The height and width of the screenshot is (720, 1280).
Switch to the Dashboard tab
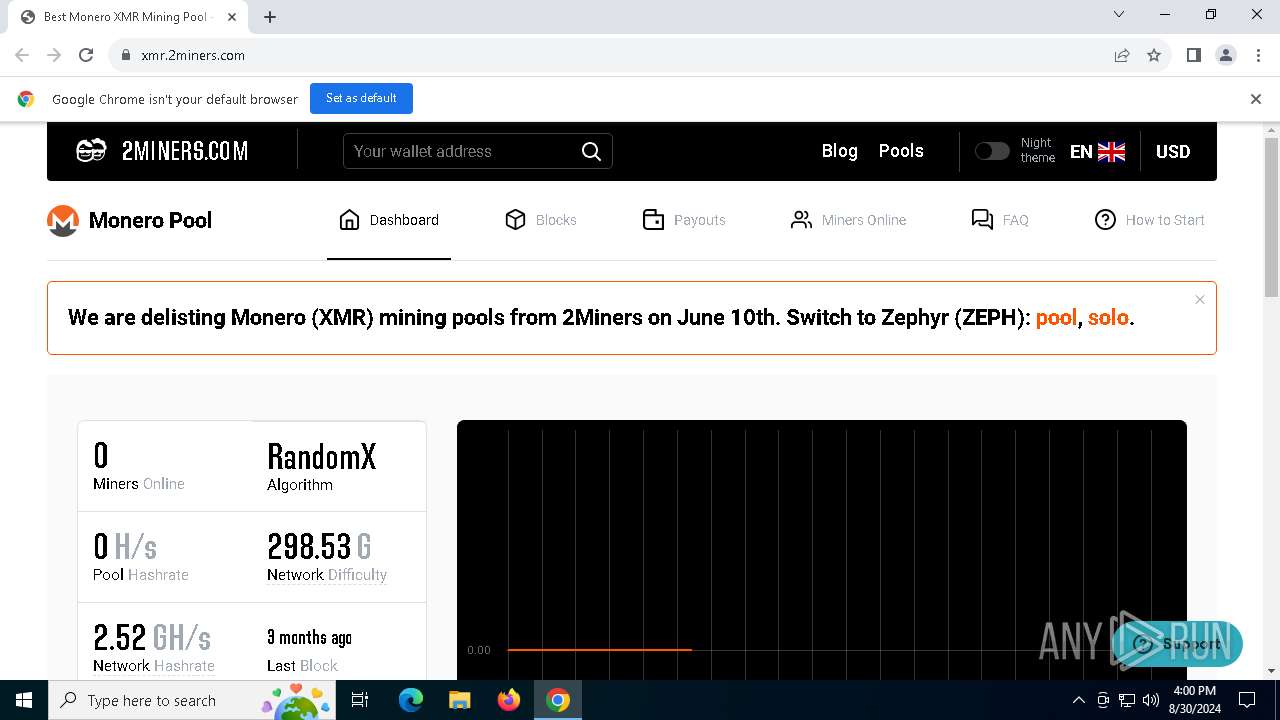tap(389, 220)
